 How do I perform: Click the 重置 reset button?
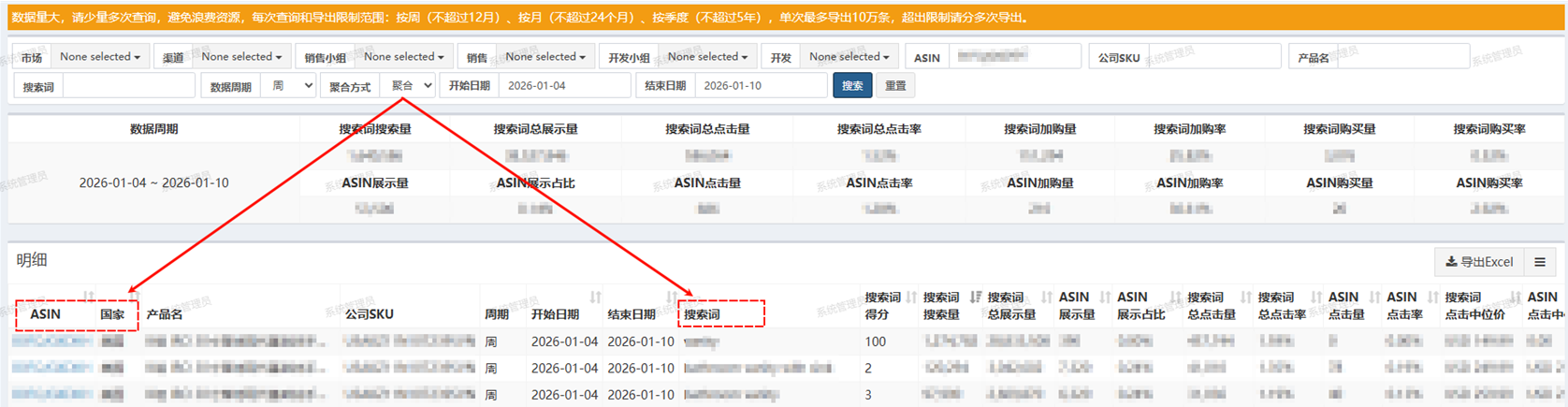(895, 86)
